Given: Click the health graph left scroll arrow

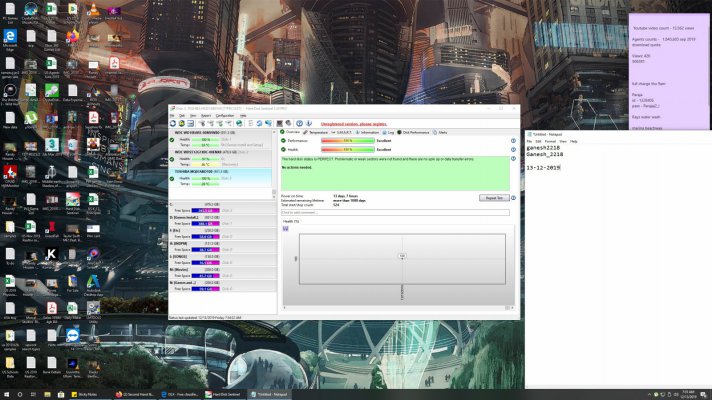Looking at the screenshot, I should point(285,308).
